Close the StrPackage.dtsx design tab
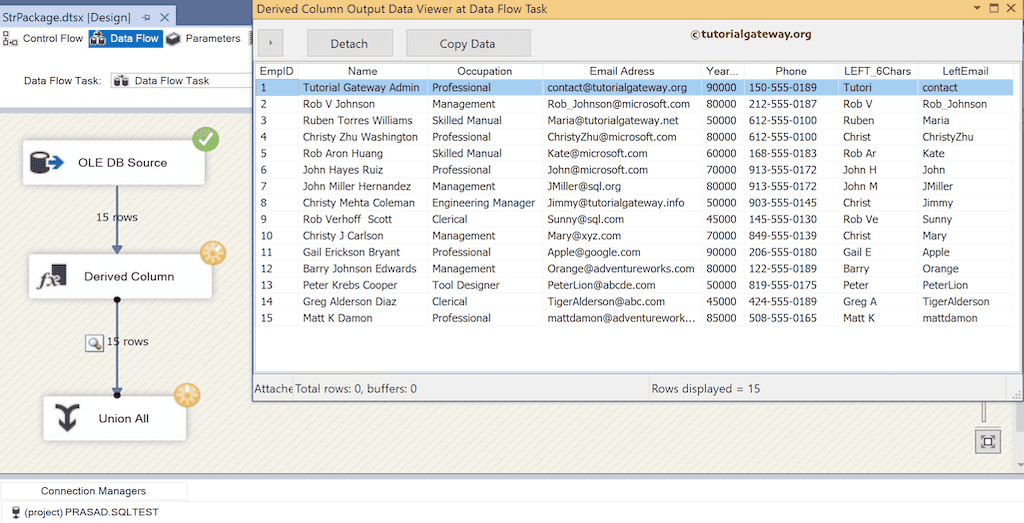 coord(165,18)
